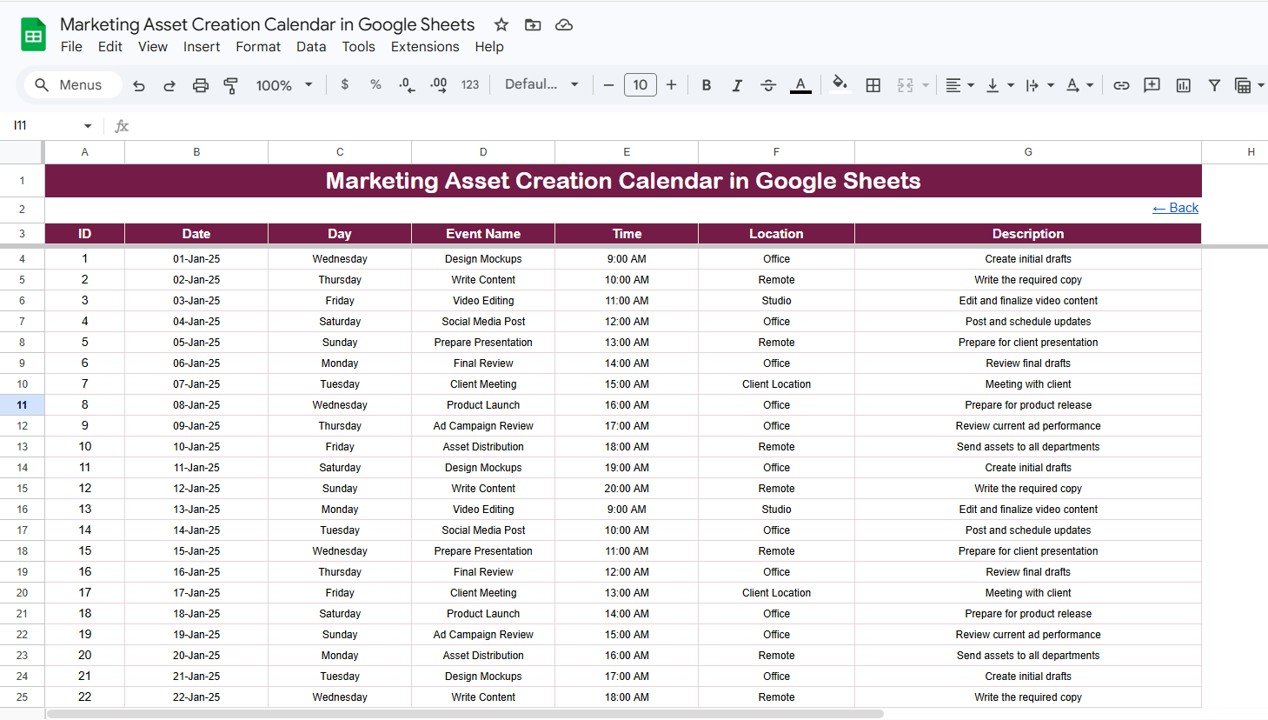
Task: Select the Paint format tool
Action: 231,85
